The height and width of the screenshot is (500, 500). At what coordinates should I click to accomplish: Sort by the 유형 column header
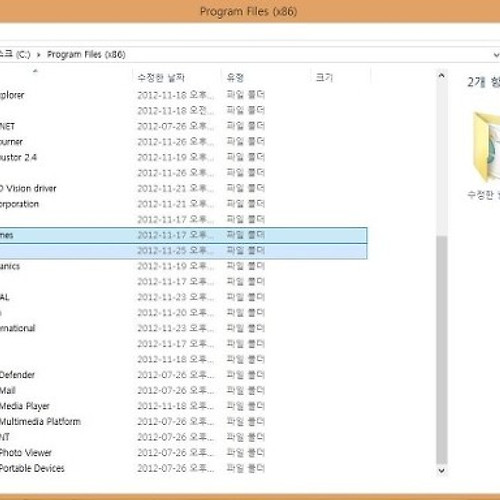coord(235,78)
